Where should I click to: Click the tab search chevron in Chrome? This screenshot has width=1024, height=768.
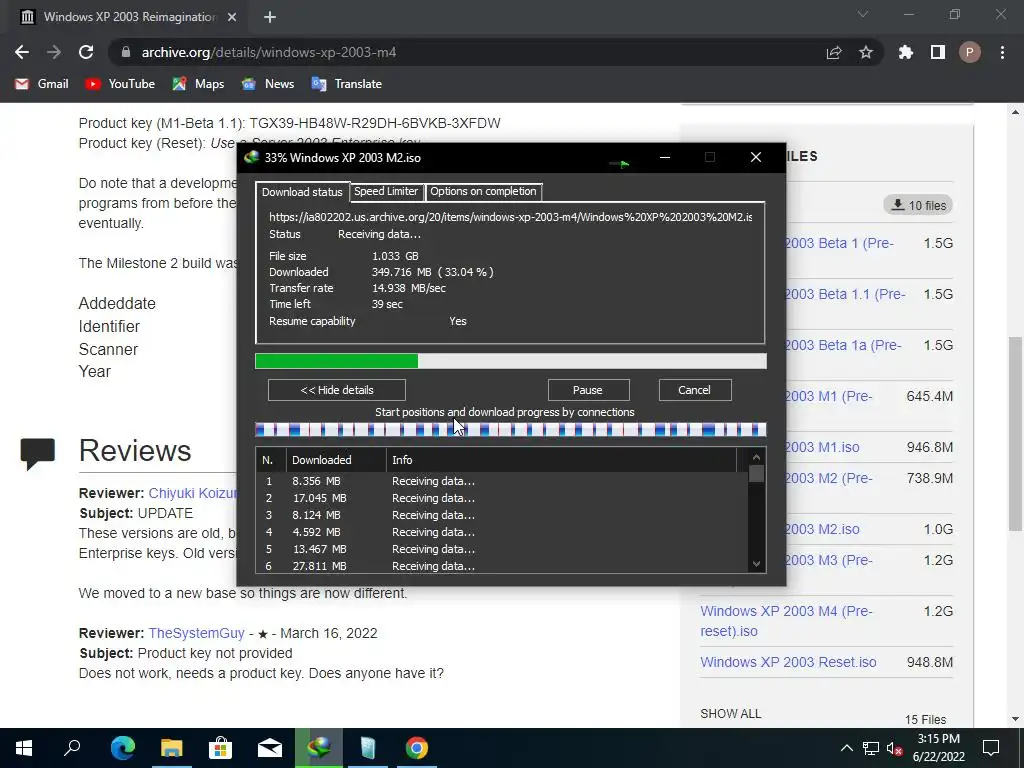863,14
